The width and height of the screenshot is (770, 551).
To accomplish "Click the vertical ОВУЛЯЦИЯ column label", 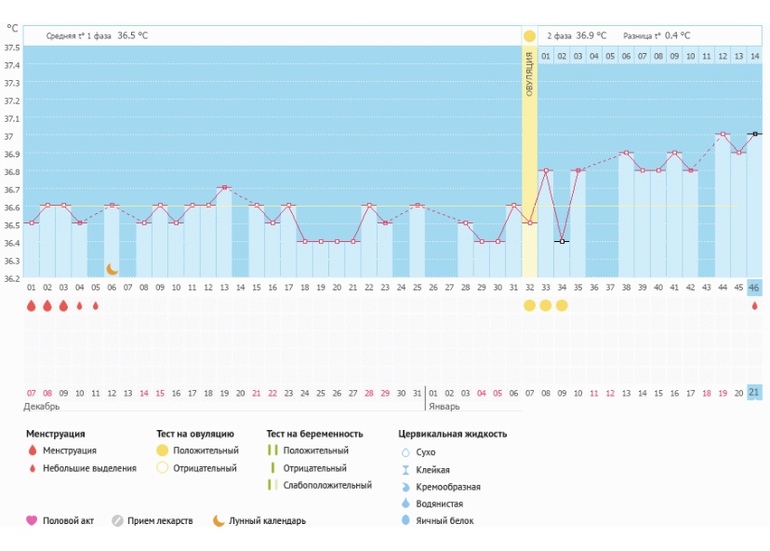I will (529, 75).
